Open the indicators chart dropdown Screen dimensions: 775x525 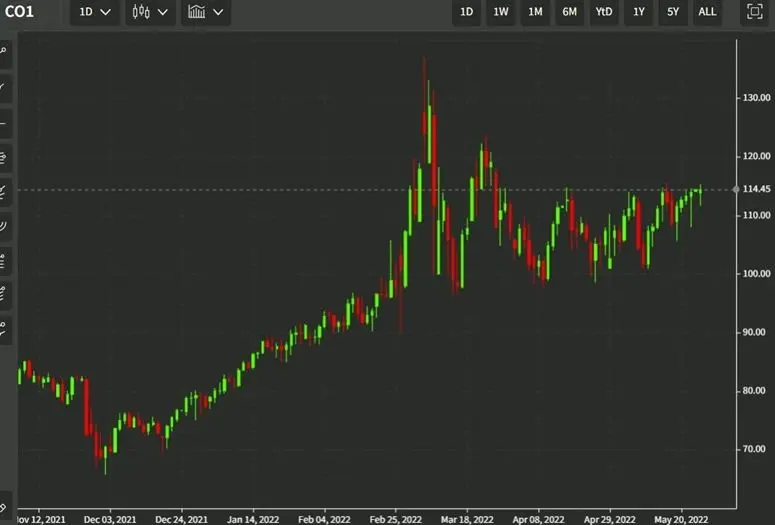tap(208, 13)
